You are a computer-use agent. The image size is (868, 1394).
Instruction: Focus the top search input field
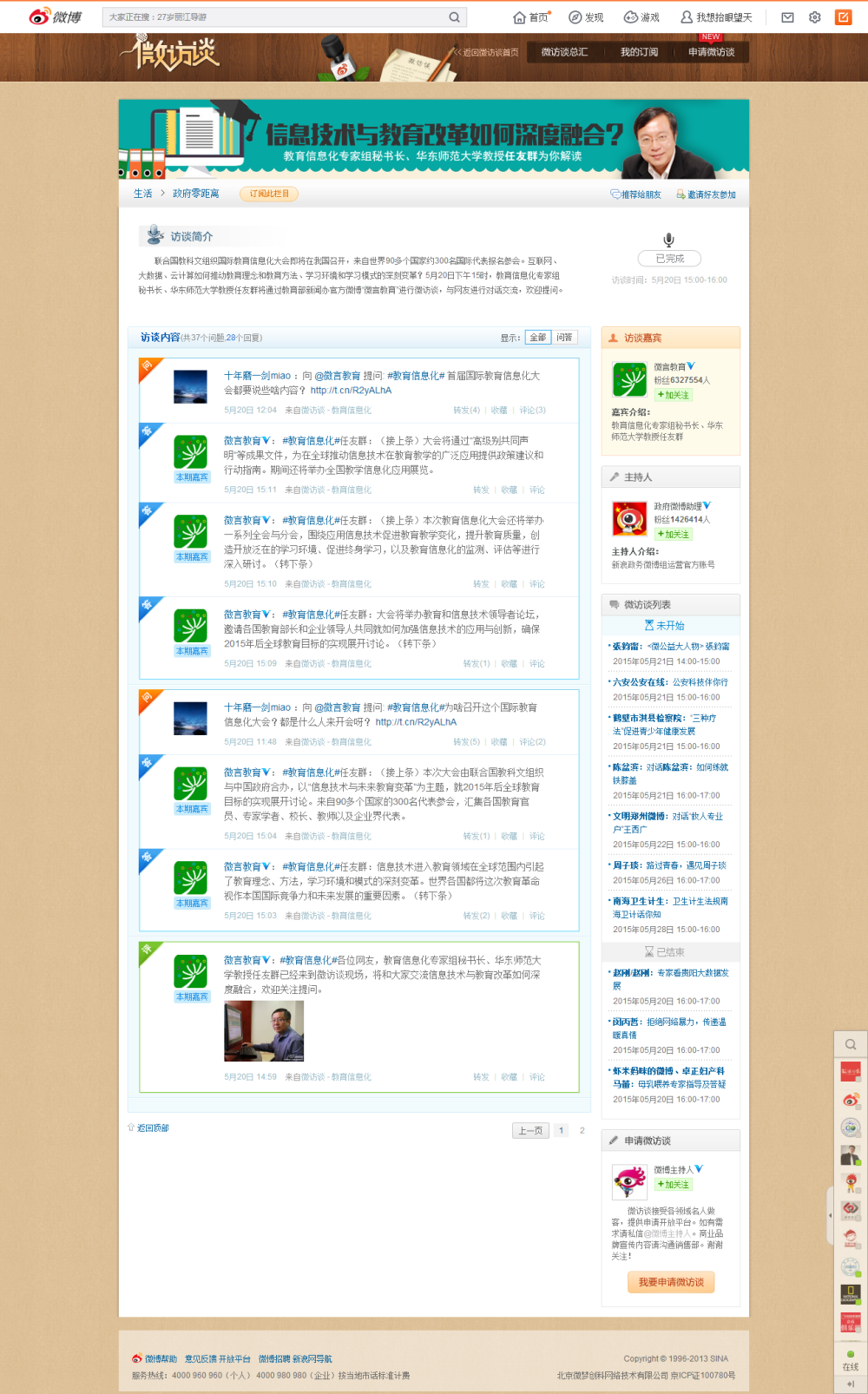(x=273, y=16)
